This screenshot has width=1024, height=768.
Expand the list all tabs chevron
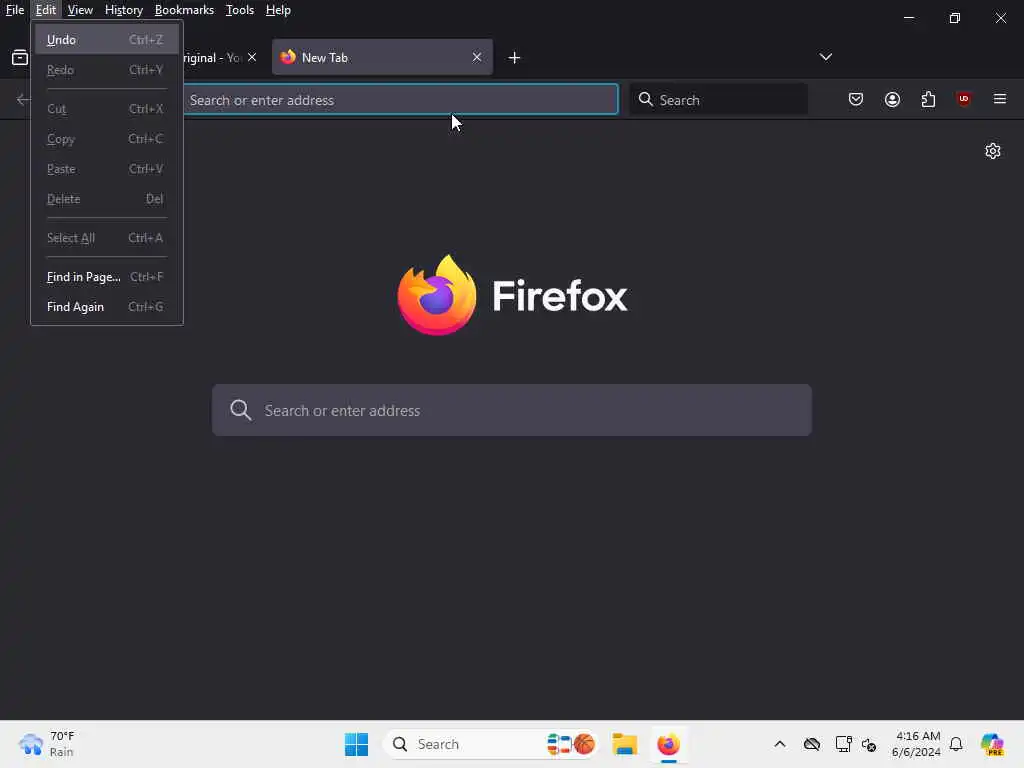[825, 57]
